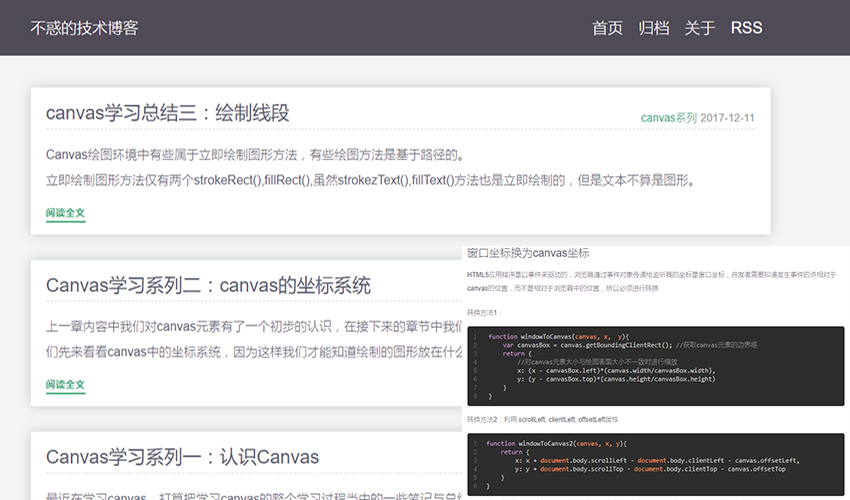Image resolution: width=850 pixels, height=500 pixels.
Task: Open post Canvas学习系列二：canvas的坐标系统
Action: tap(208, 286)
